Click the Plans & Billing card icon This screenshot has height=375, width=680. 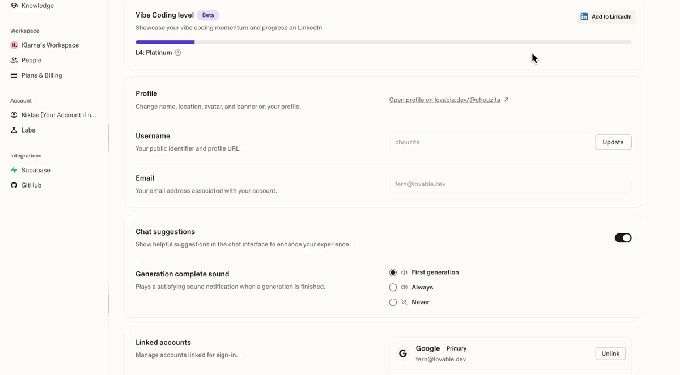(14, 75)
